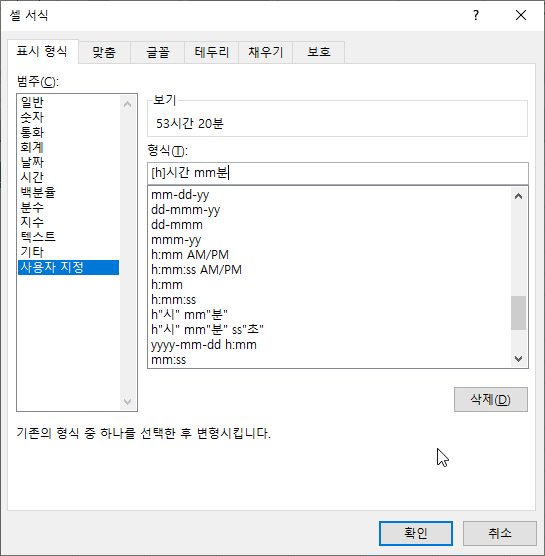Select the 텍스트 category
The image size is (545, 556).
(68, 237)
